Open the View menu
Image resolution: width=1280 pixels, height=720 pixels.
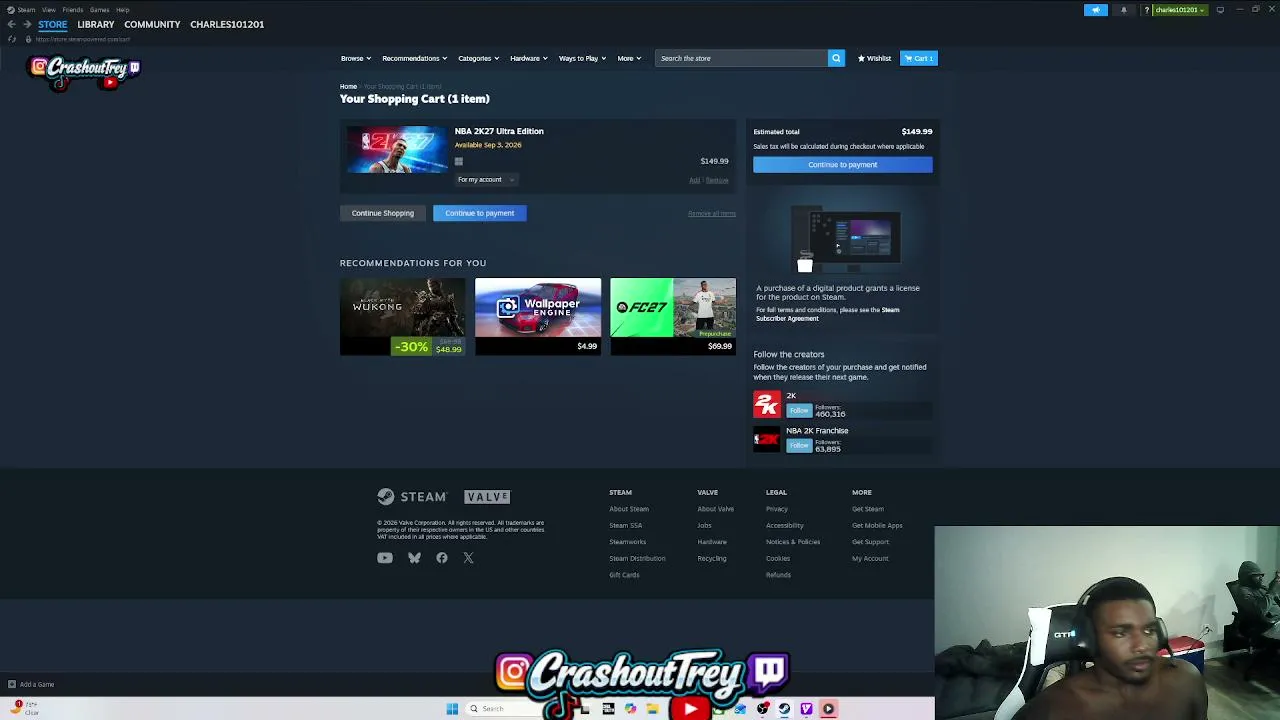pos(48,10)
